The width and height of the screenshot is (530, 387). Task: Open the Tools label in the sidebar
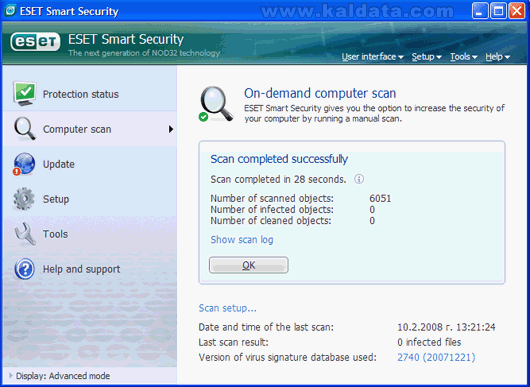(55, 234)
